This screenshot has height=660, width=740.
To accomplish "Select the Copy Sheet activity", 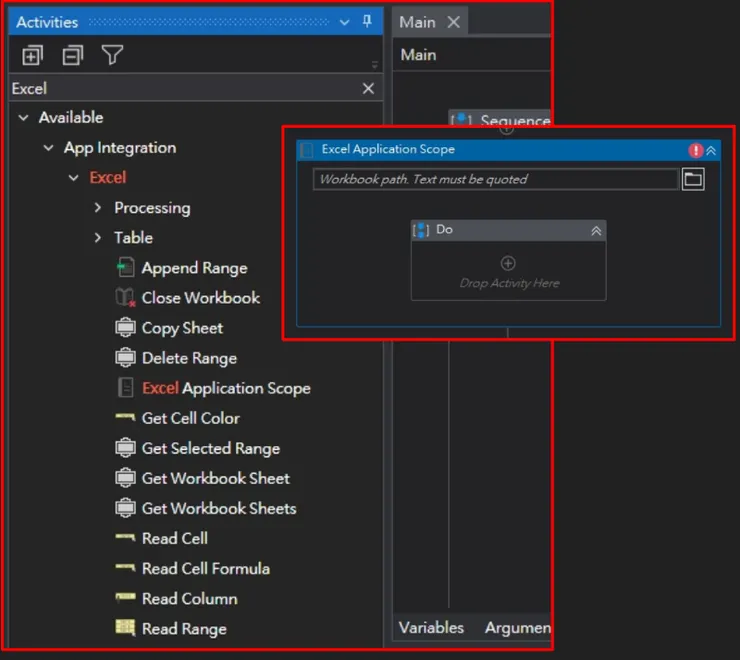I will coord(182,328).
